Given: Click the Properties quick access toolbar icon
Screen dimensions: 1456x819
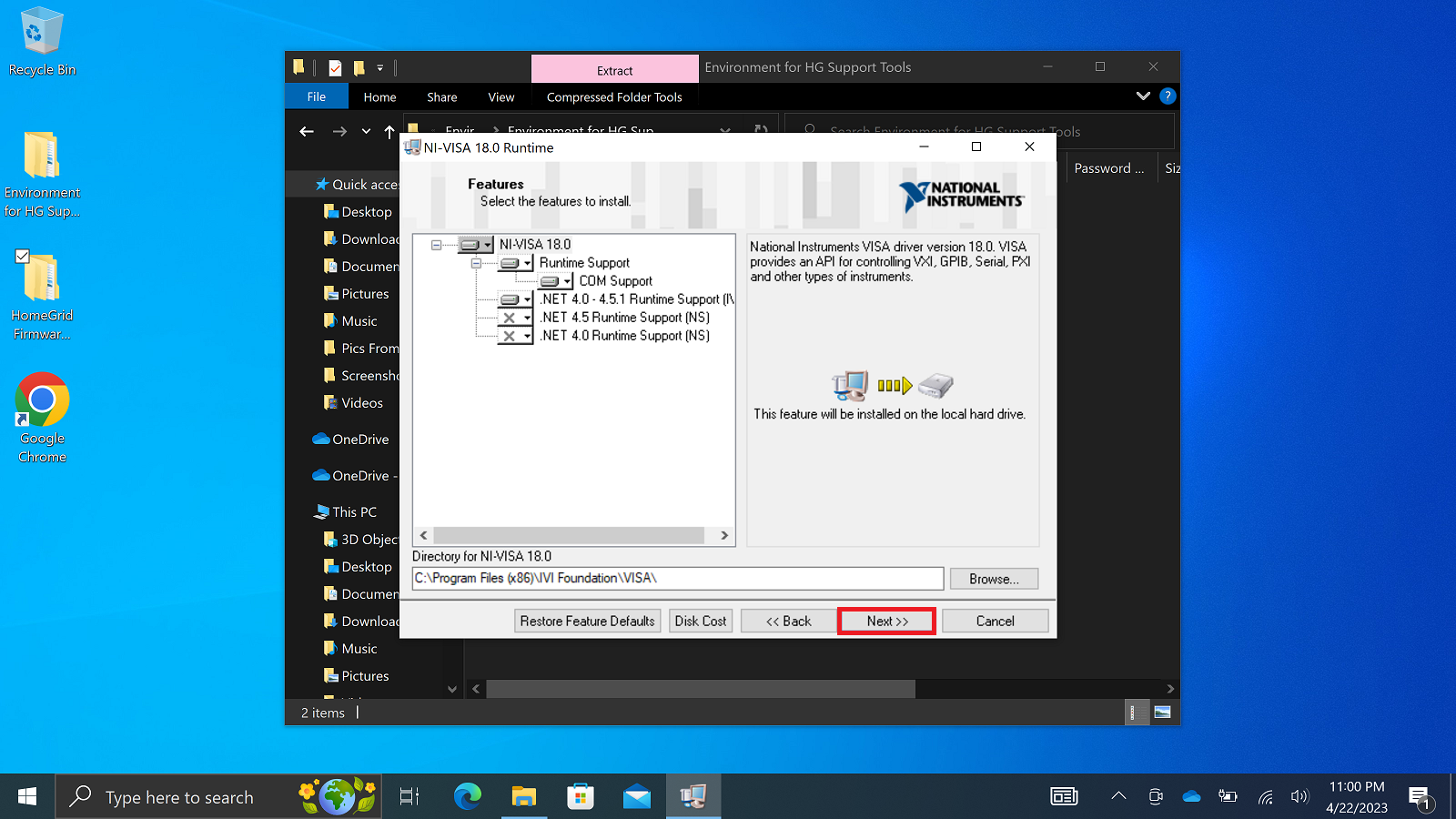Looking at the screenshot, I should tap(335, 67).
